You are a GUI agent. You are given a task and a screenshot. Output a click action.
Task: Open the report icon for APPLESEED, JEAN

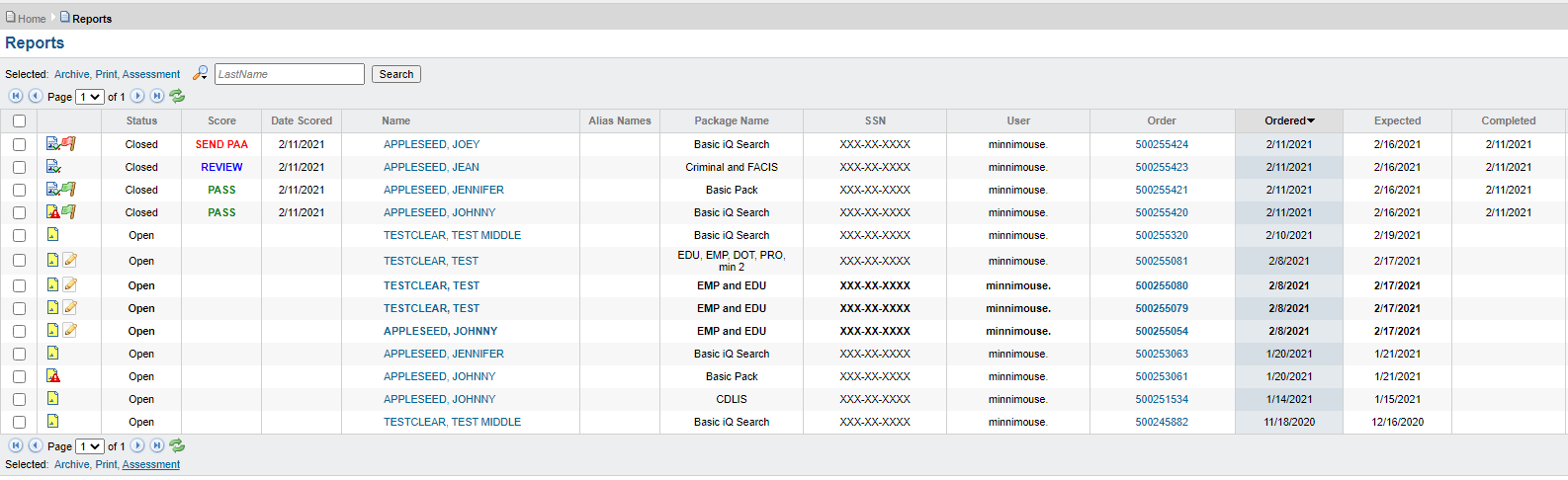[x=53, y=167]
